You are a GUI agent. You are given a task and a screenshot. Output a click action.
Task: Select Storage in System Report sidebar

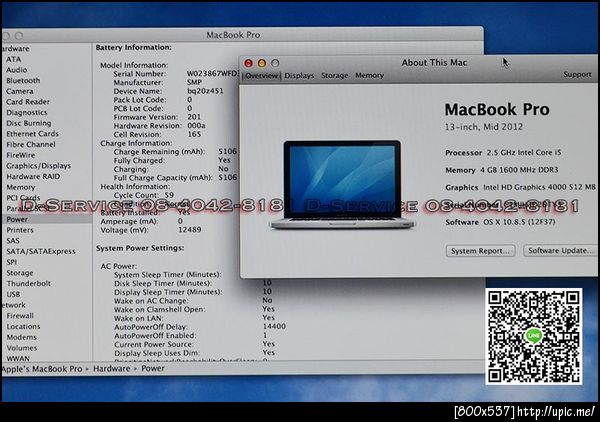[x=20, y=273]
